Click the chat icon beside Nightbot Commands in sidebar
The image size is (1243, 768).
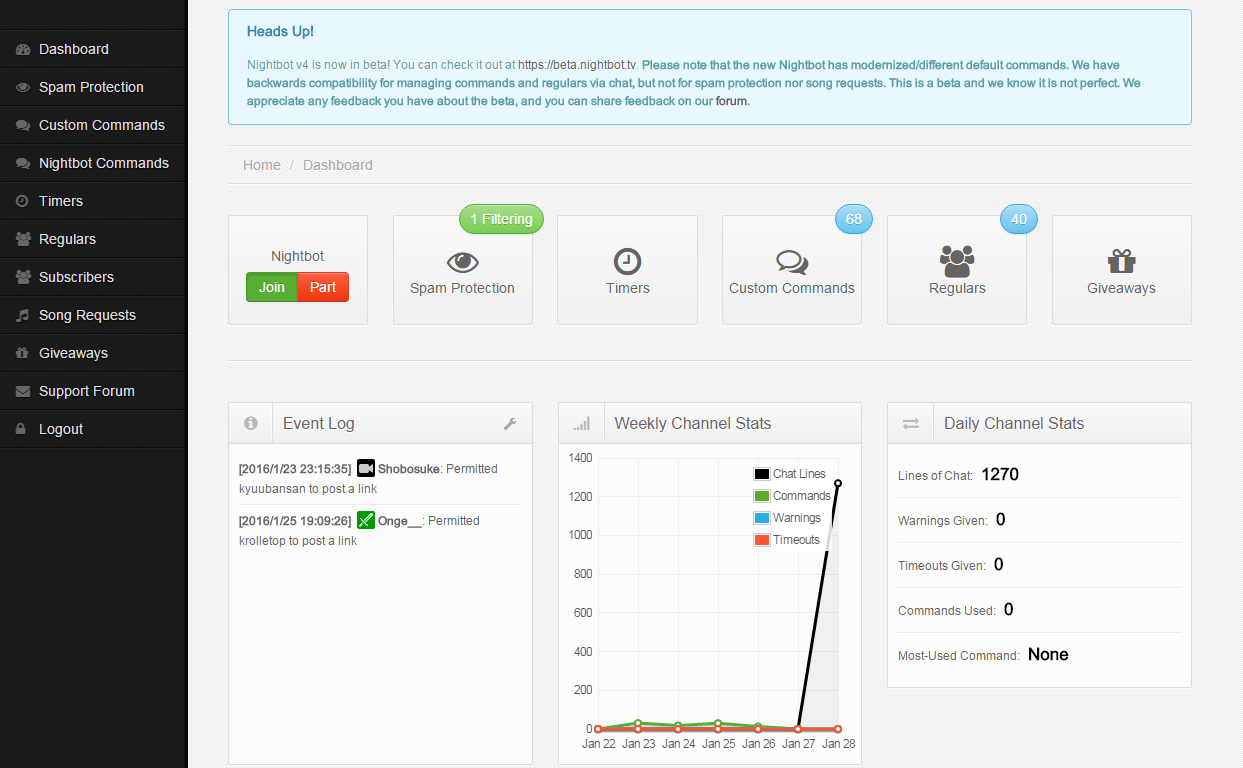[x=23, y=163]
